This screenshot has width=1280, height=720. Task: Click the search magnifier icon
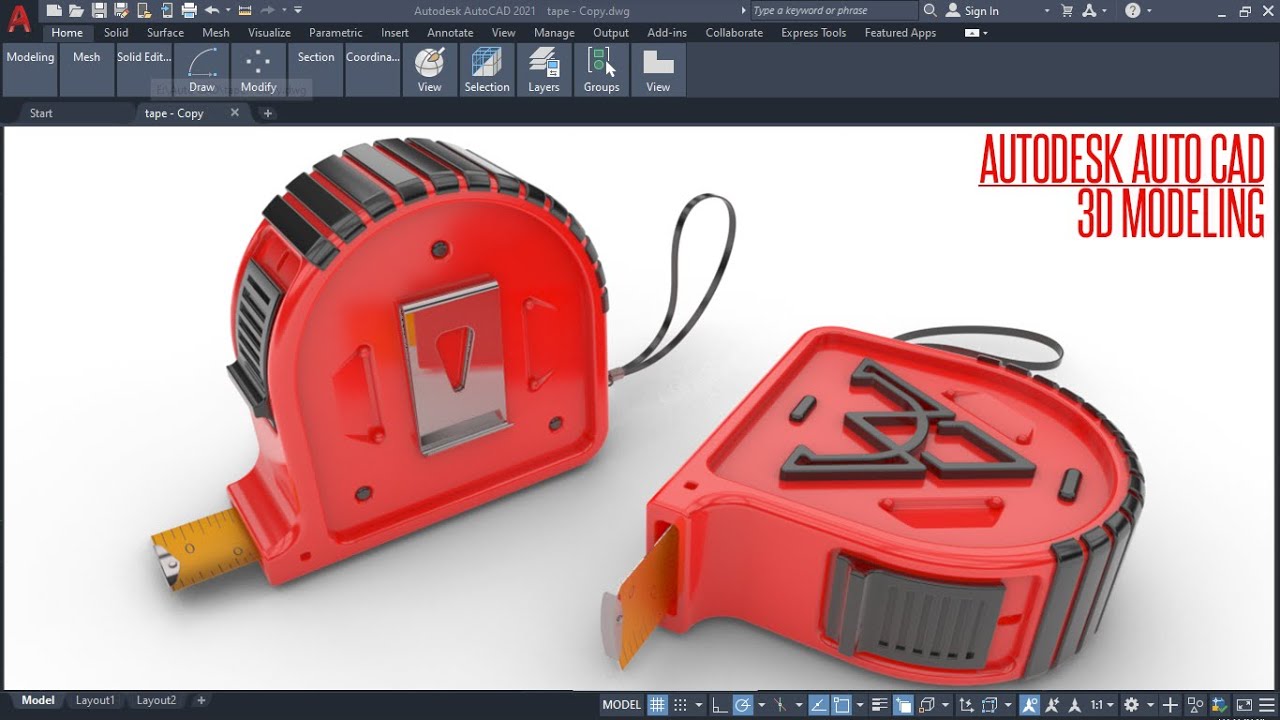coord(930,10)
